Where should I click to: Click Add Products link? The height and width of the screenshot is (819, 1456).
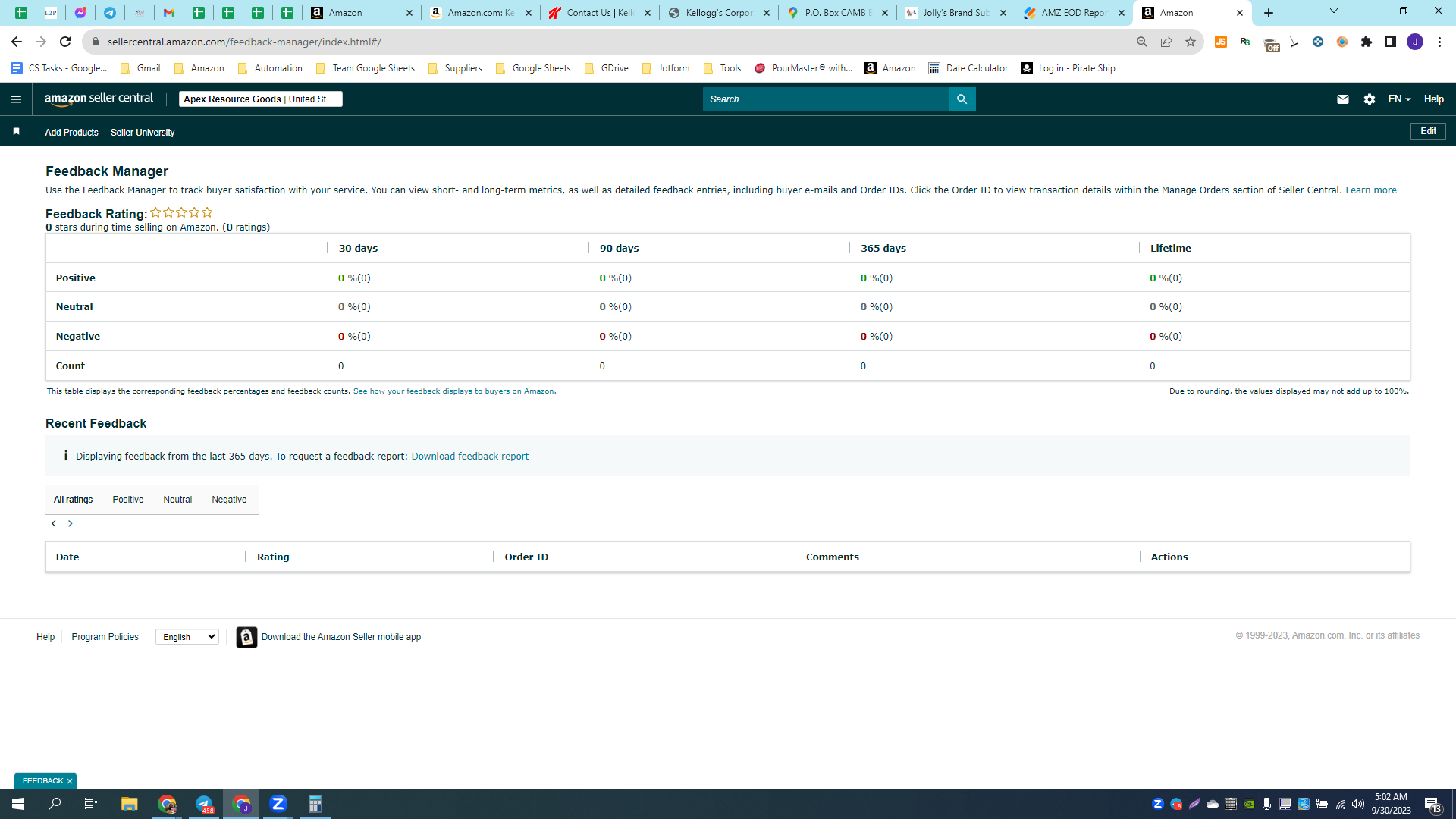click(71, 133)
